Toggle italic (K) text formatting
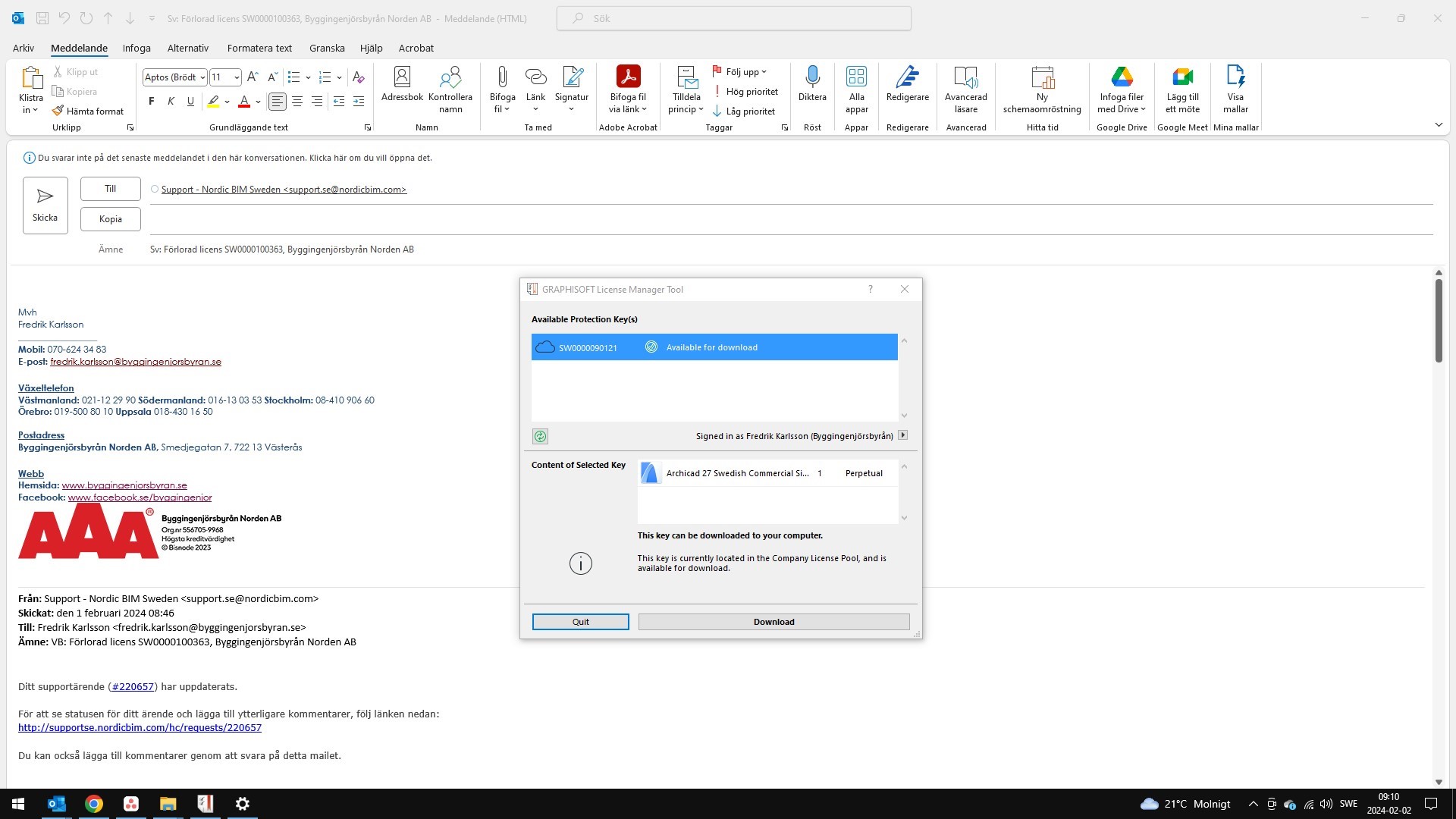 171,101
